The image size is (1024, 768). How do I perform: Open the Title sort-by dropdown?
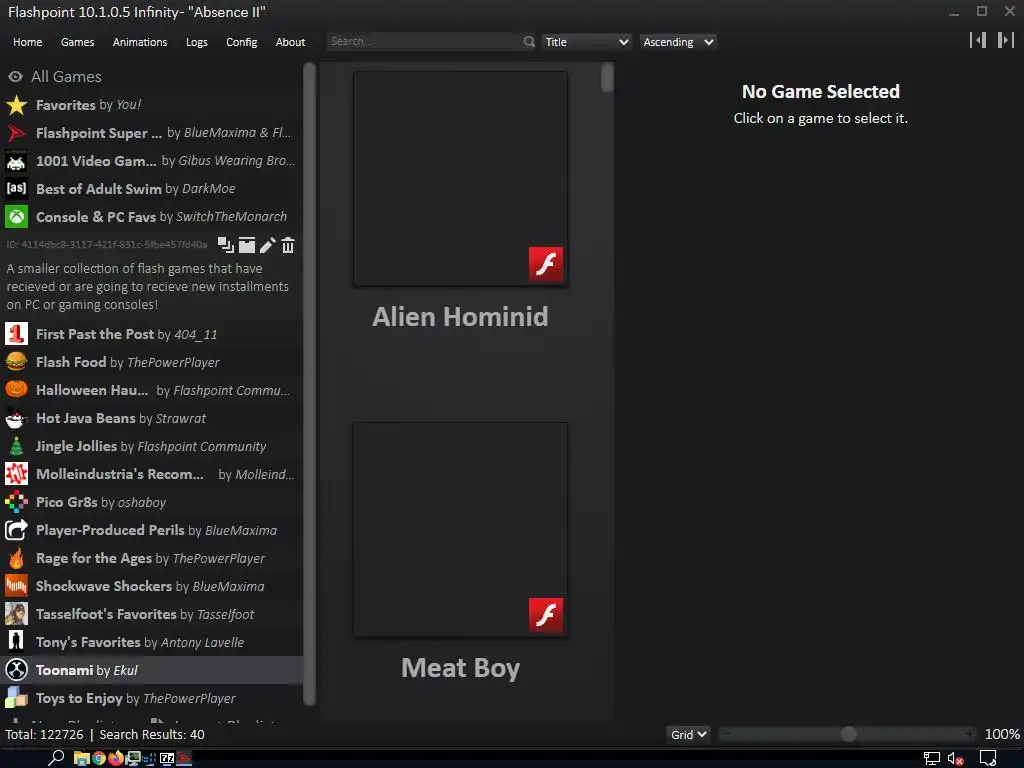click(x=586, y=42)
